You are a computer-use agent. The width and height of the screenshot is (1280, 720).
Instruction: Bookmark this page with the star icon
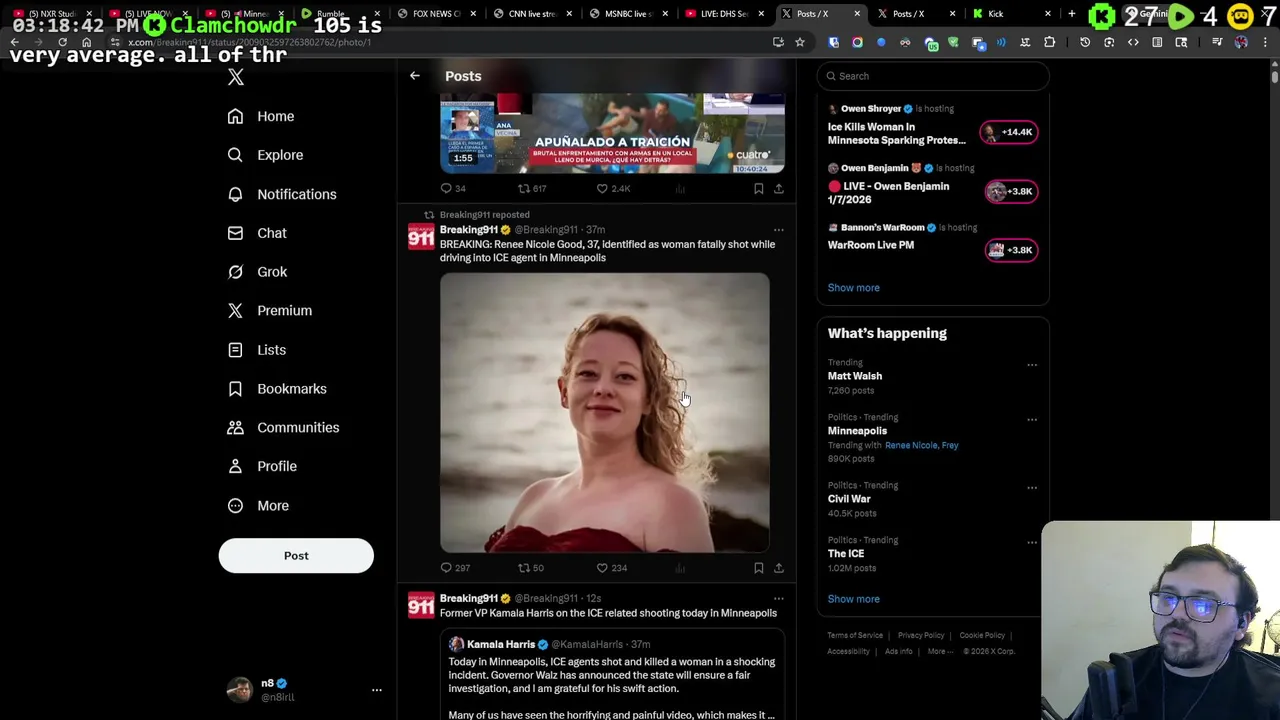point(800,42)
